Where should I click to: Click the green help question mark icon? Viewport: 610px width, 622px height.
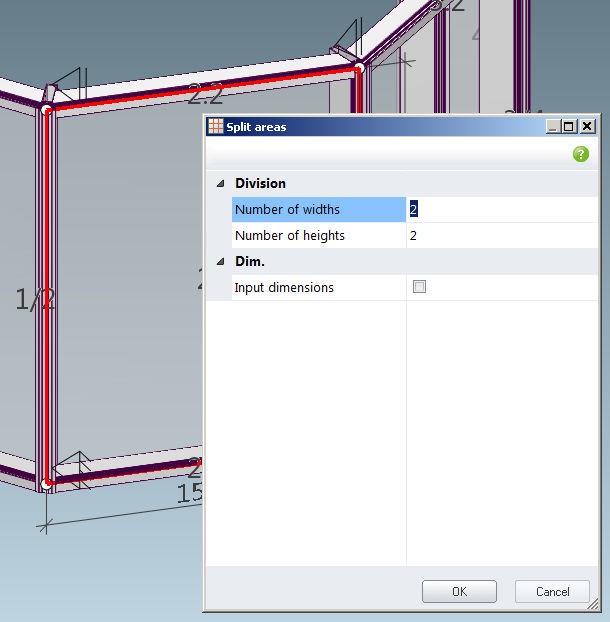click(x=580, y=154)
